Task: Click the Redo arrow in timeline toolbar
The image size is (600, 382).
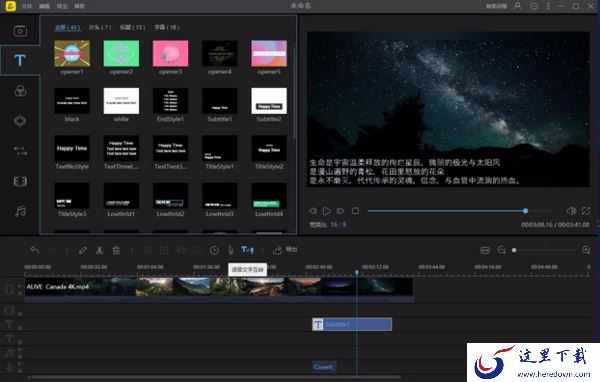Action: tap(51, 250)
